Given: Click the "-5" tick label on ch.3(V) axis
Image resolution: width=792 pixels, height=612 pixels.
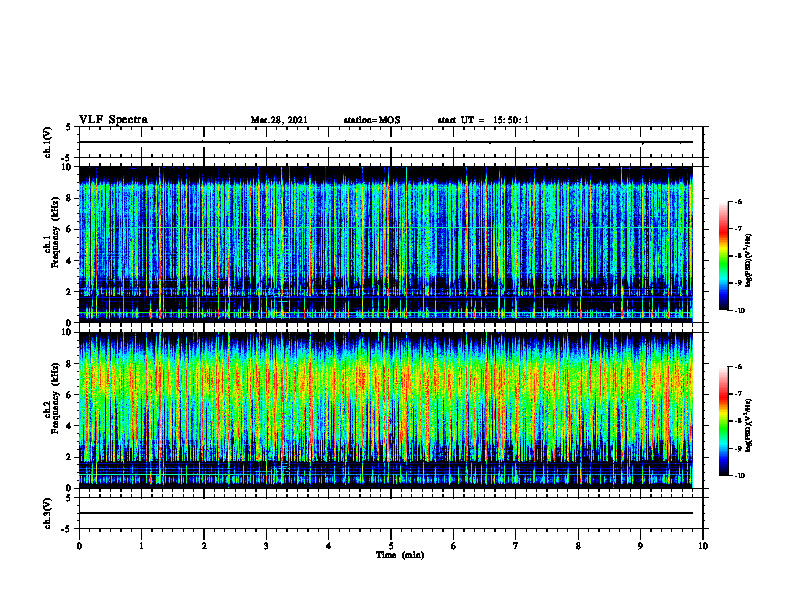Looking at the screenshot, I should (66, 529).
